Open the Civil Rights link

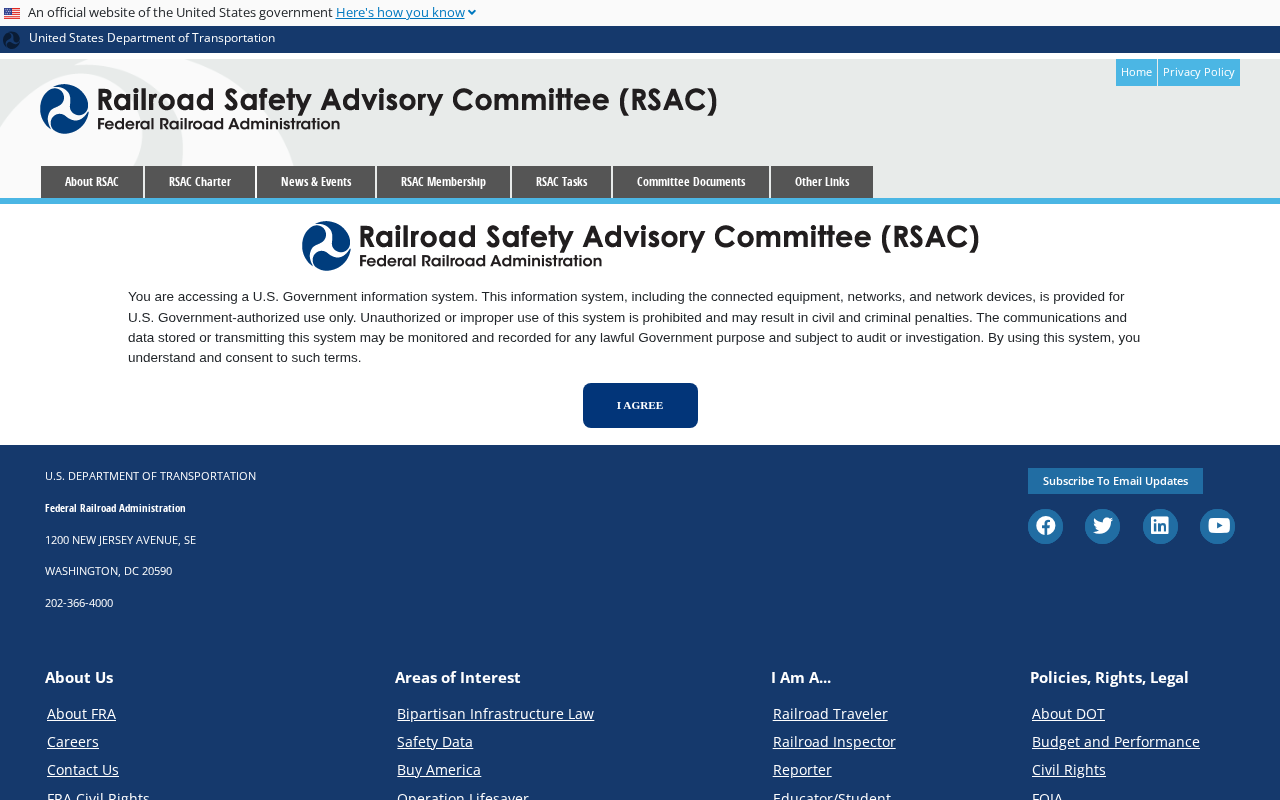pyautogui.click(x=1069, y=770)
